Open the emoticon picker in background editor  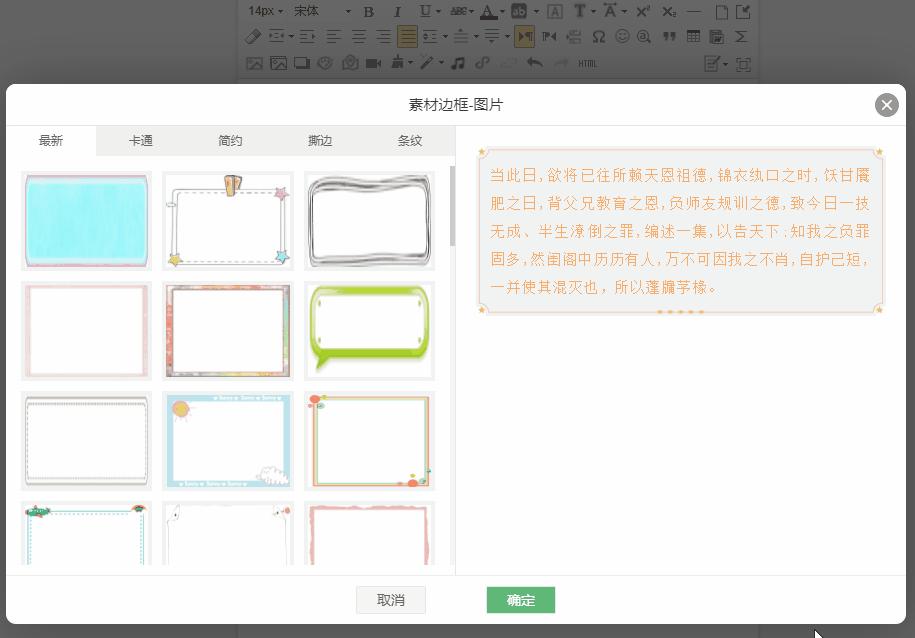click(x=623, y=37)
